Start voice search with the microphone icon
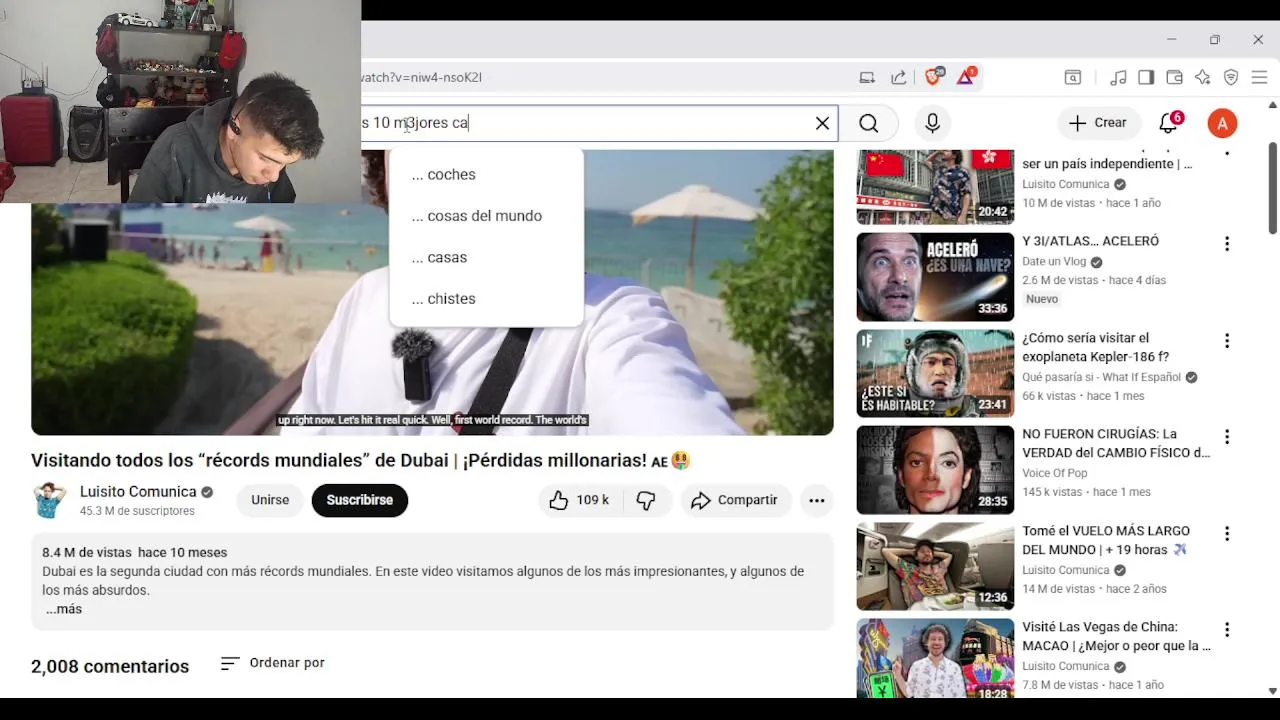 pos(932,123)
